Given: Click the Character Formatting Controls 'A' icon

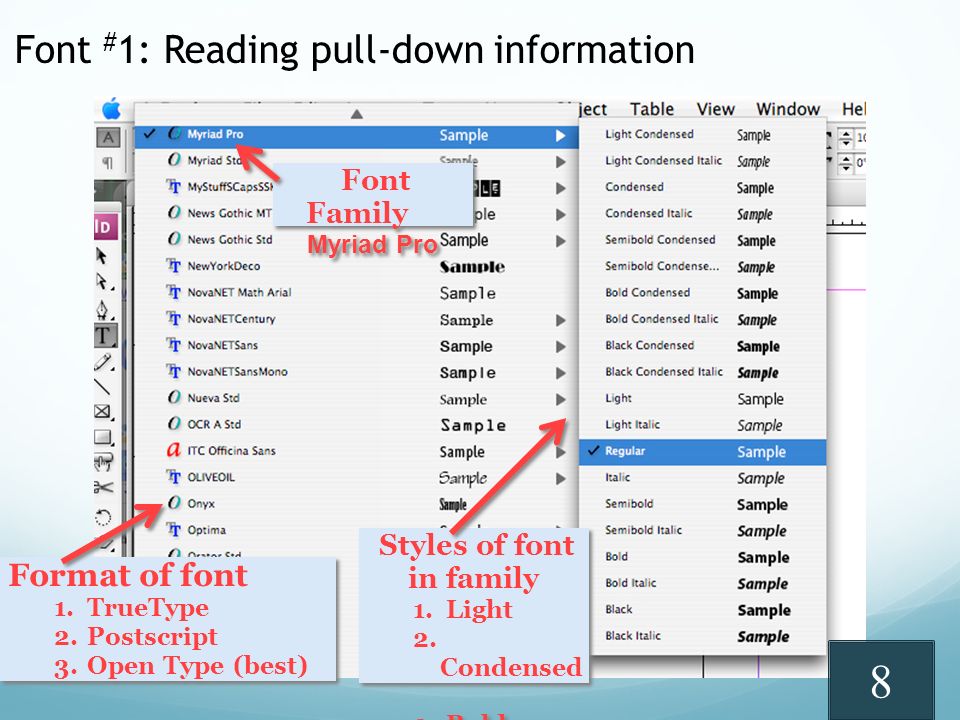Looking at the screenshot, I should click(108, 138).
